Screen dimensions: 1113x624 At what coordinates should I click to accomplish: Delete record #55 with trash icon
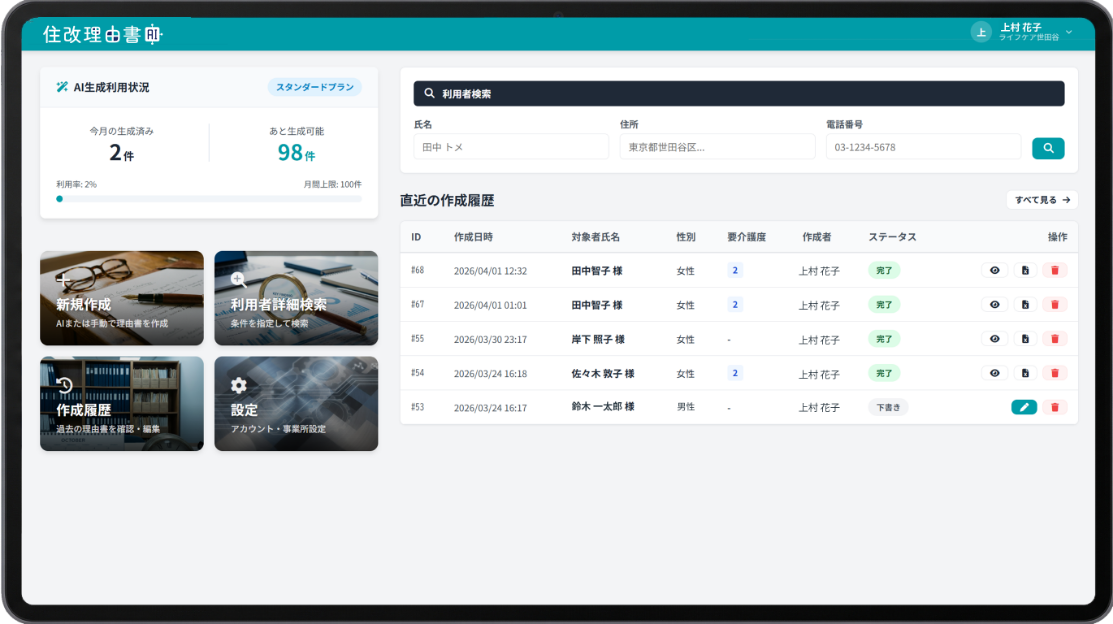coord(1054,339)
